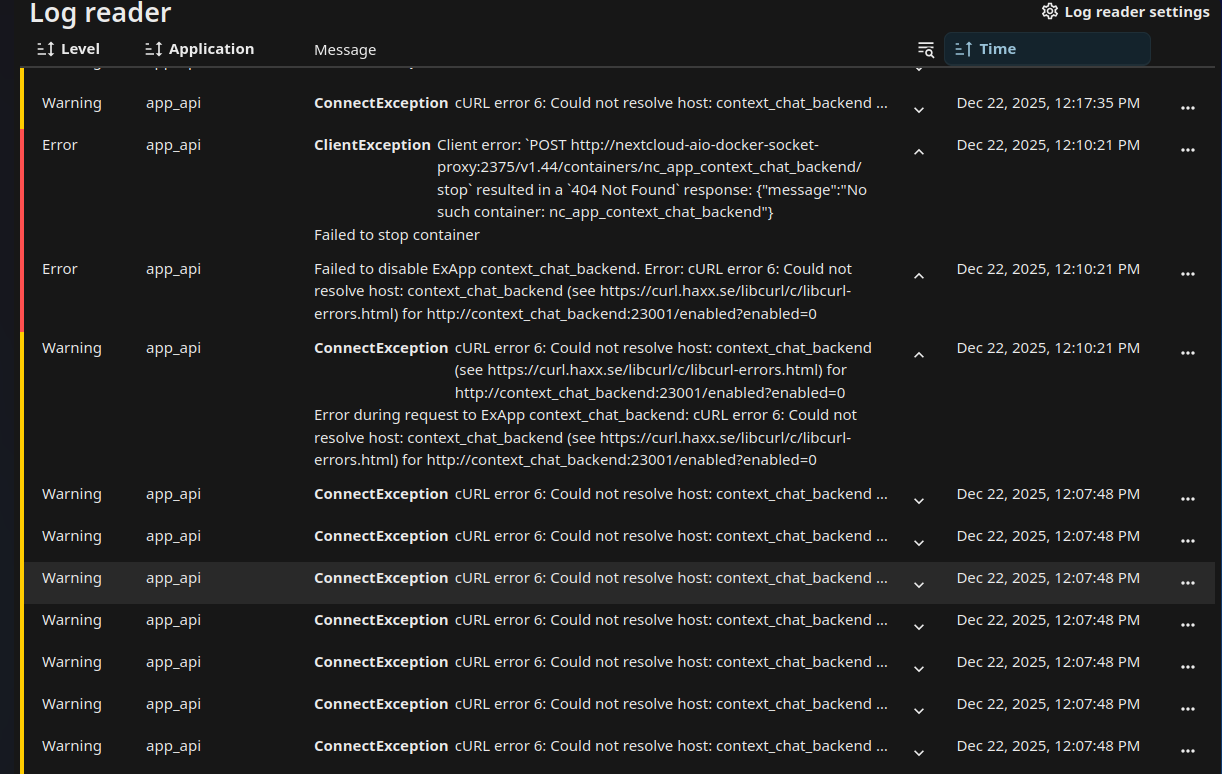Open actions menu for 12:10:21 PM warning row
The width and height of the screenshot is (1222, 774).
(x=1187, y=353)
